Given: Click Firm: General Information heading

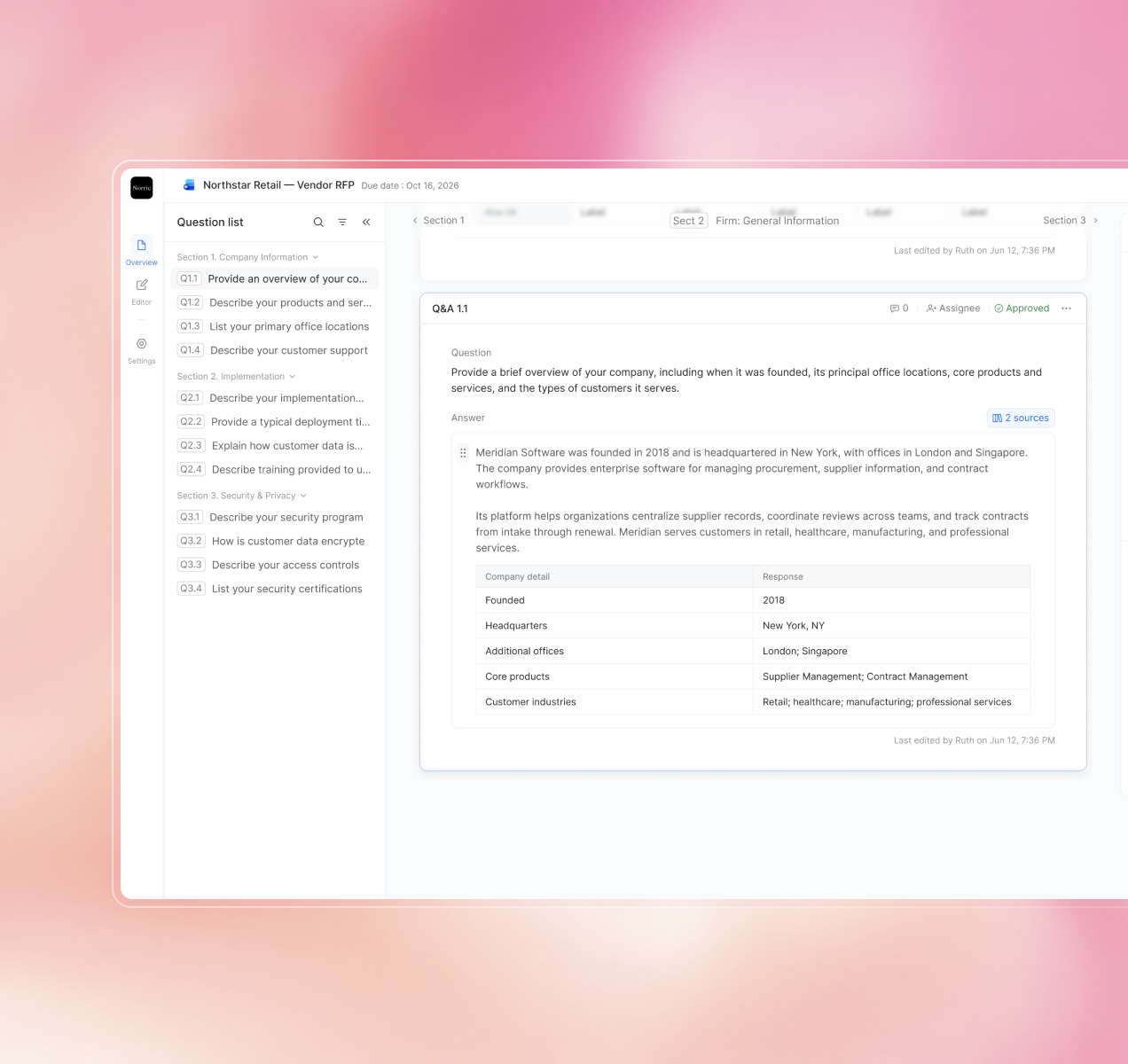Looking at the screenshot, I should 777,221.
